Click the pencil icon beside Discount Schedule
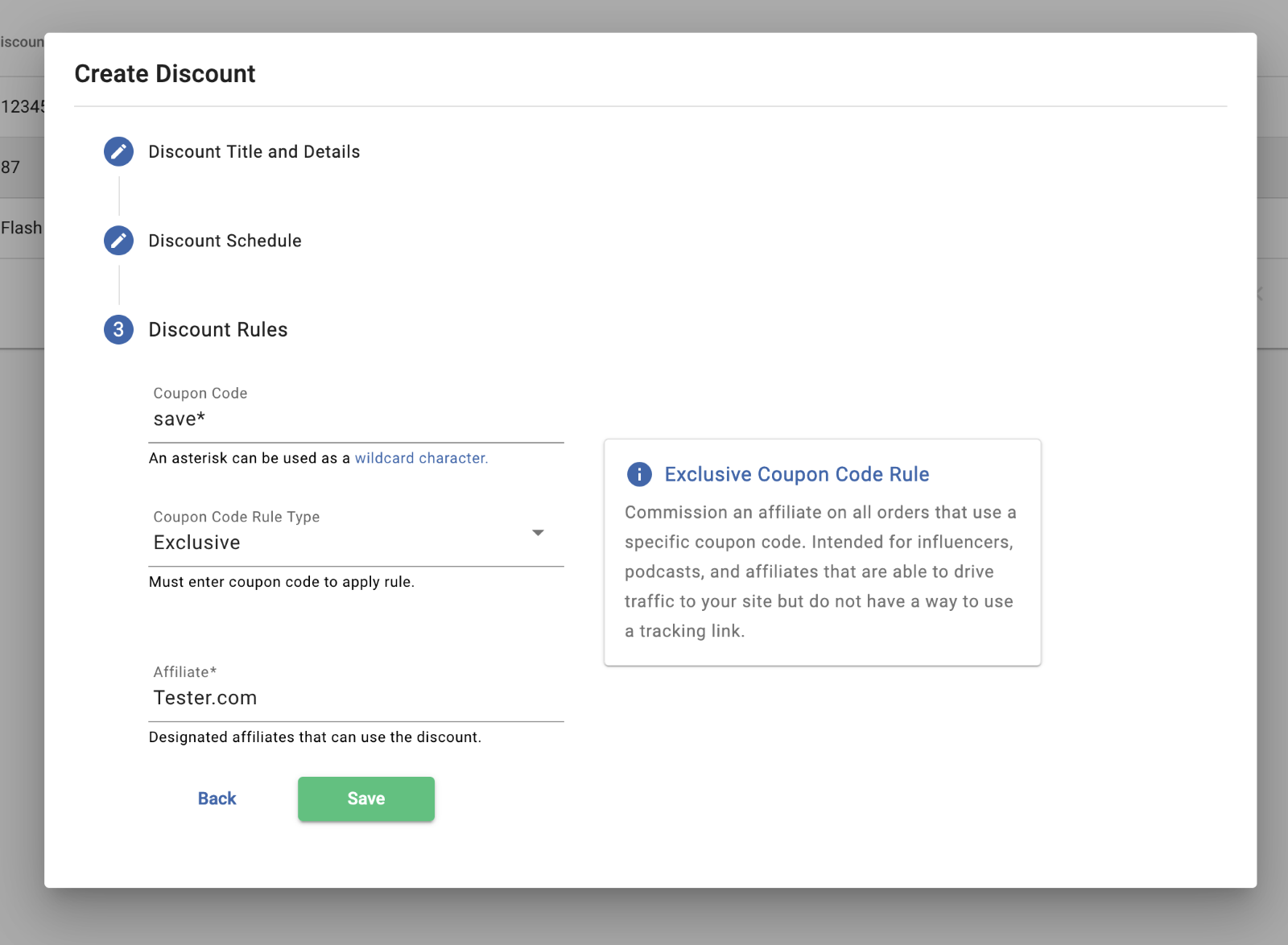This screenshot has height=945, width=1288. click(x=118, y=241)
